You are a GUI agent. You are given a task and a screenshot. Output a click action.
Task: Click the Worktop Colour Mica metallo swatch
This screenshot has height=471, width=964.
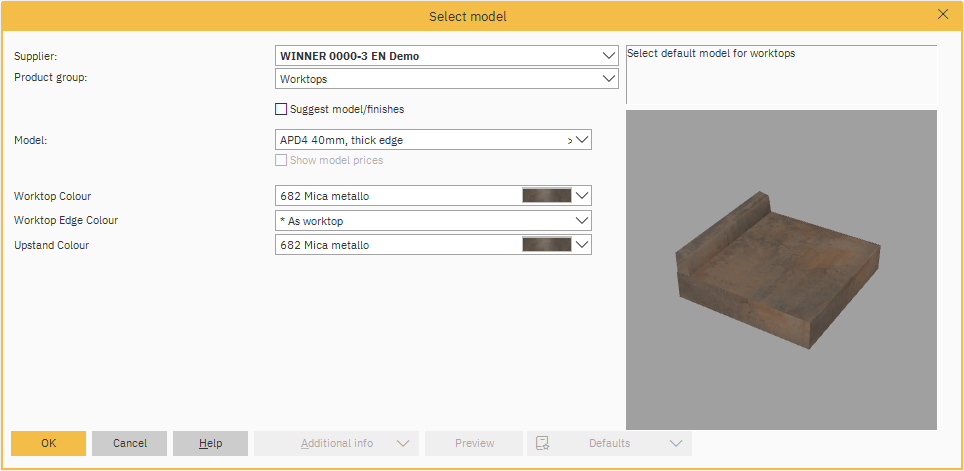tap(546, 196)
